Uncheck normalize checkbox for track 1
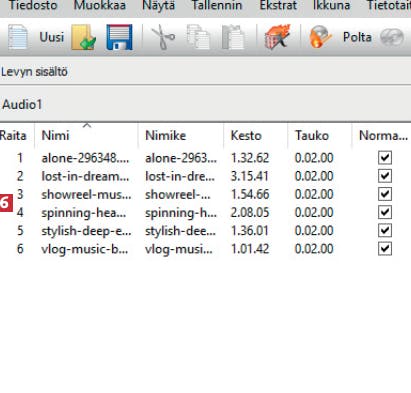Image resolution: width=411 pixels, height=393 pixels. [385, 158]
